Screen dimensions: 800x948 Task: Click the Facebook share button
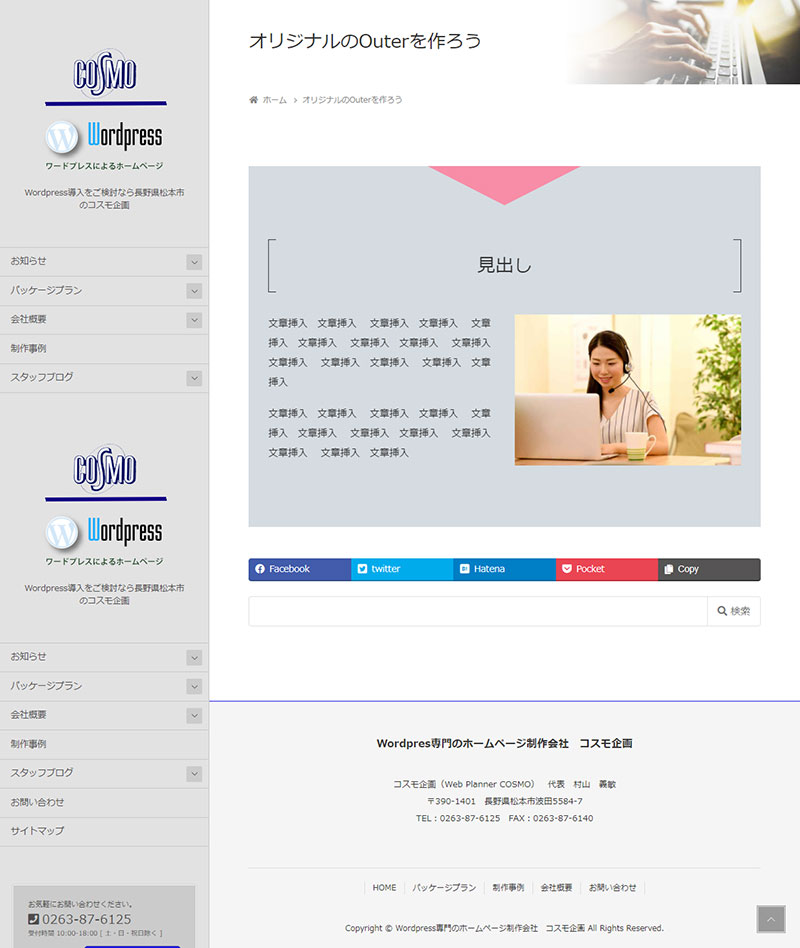[x=299, y=569]
